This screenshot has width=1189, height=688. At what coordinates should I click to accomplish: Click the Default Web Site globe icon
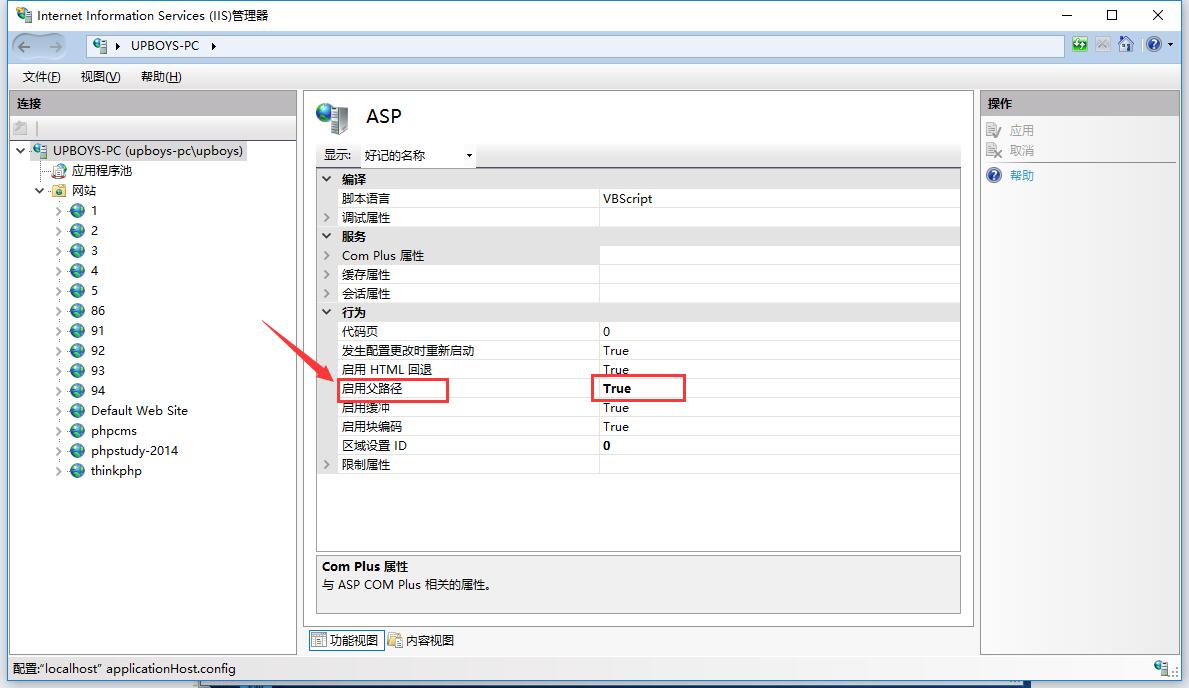point(77,410)
